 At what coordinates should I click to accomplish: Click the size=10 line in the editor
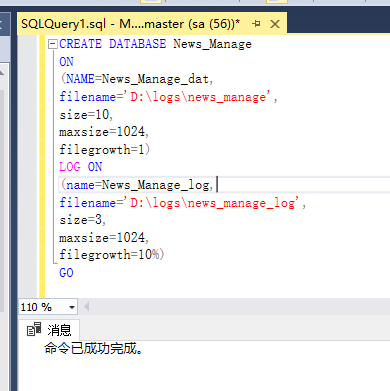[x=86, y=115]
